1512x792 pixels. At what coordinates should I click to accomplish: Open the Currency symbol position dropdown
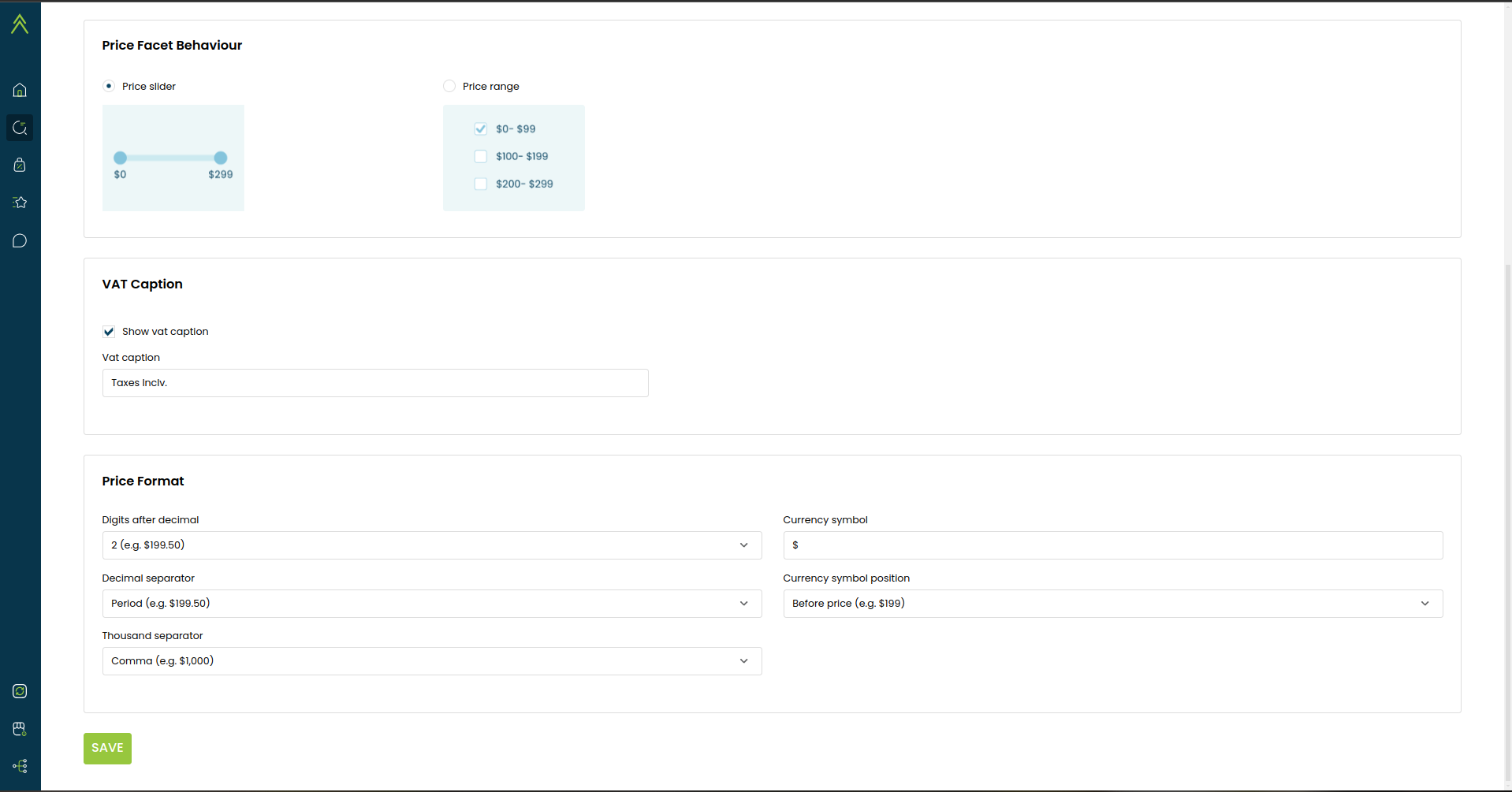click(x=1112, y=604)
